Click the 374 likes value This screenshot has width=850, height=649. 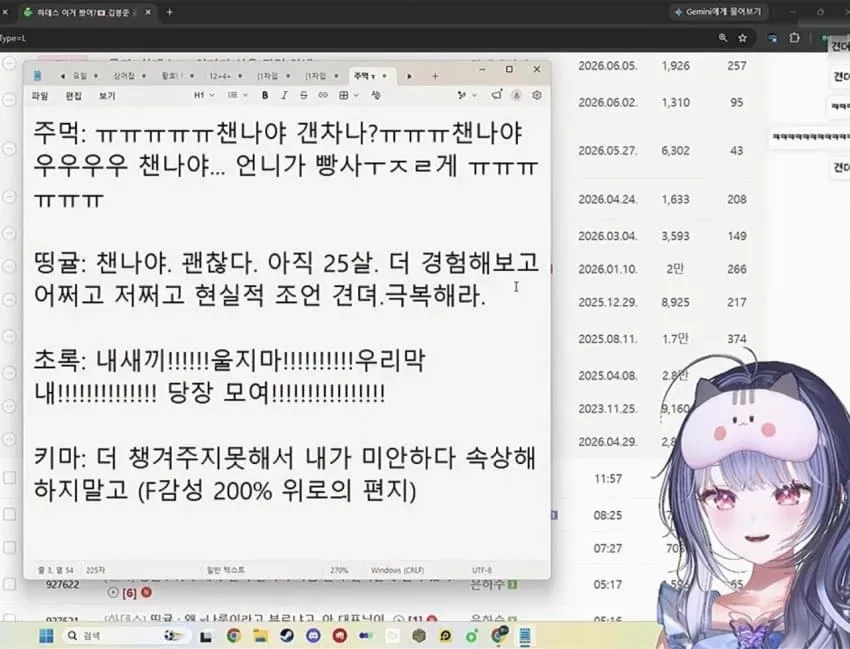click(737, 339)
